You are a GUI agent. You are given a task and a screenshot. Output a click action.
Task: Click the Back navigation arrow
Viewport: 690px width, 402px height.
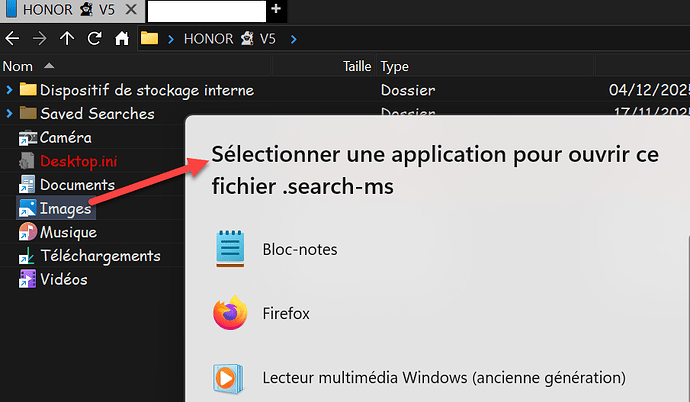[13, 39]
